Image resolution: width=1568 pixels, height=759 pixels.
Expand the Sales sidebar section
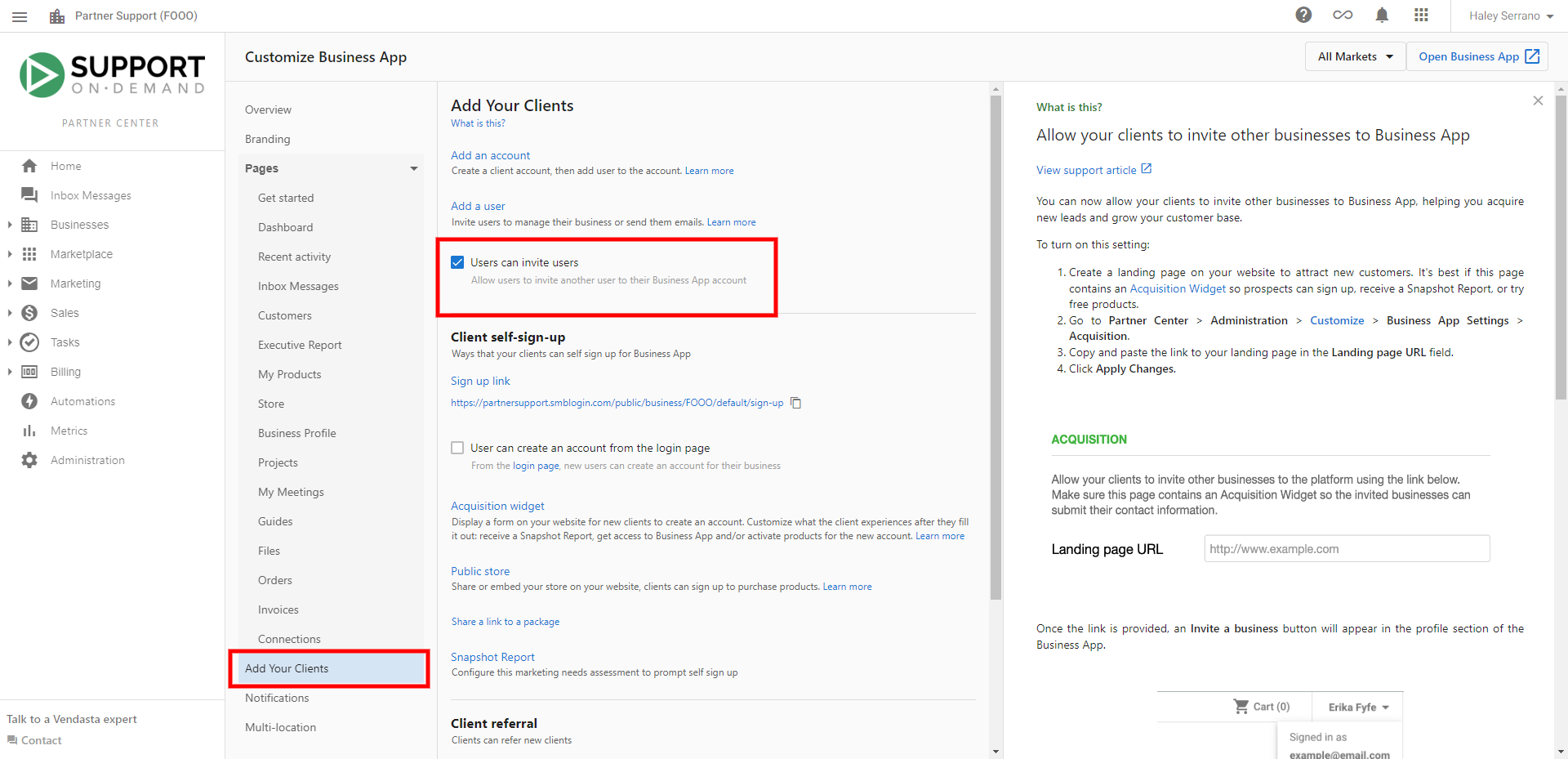pyautogui.click(x=9, y=313)
